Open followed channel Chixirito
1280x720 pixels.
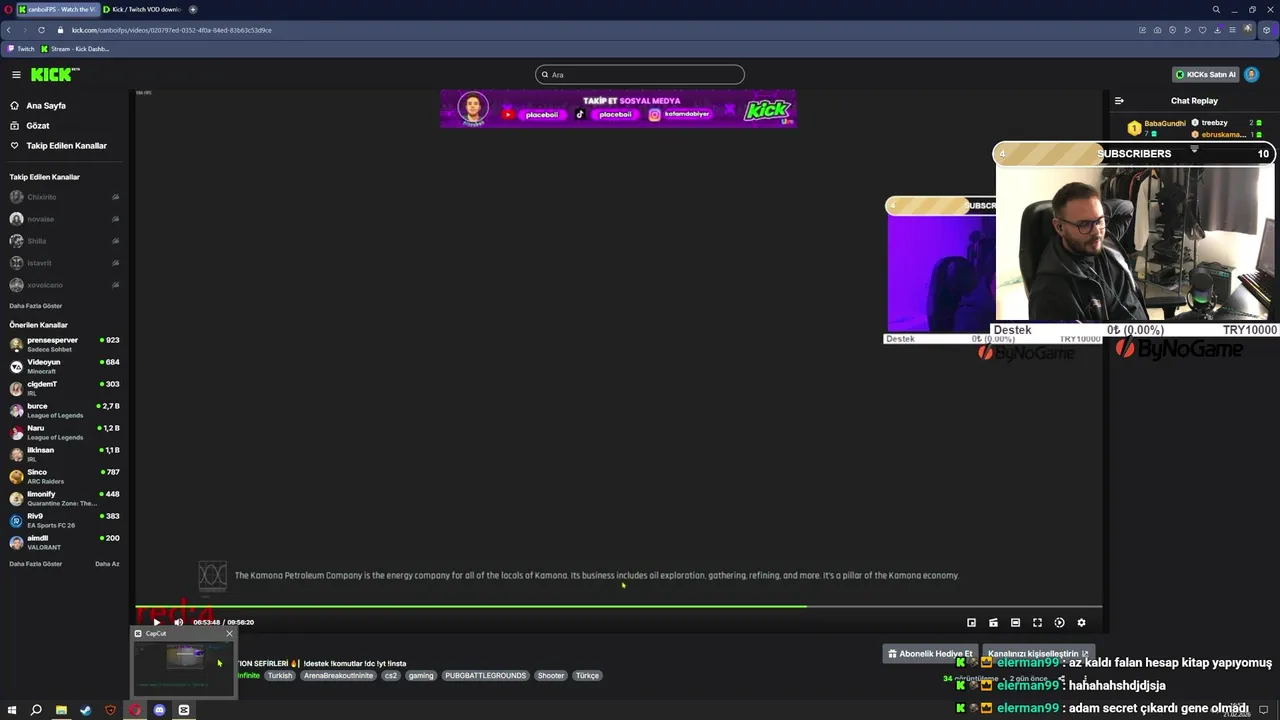(64, 197)
